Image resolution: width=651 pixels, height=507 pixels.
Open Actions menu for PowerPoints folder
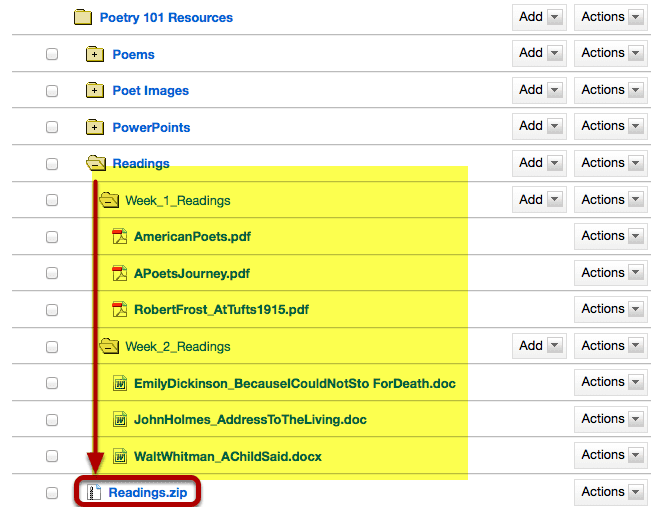tap(611, 126)
